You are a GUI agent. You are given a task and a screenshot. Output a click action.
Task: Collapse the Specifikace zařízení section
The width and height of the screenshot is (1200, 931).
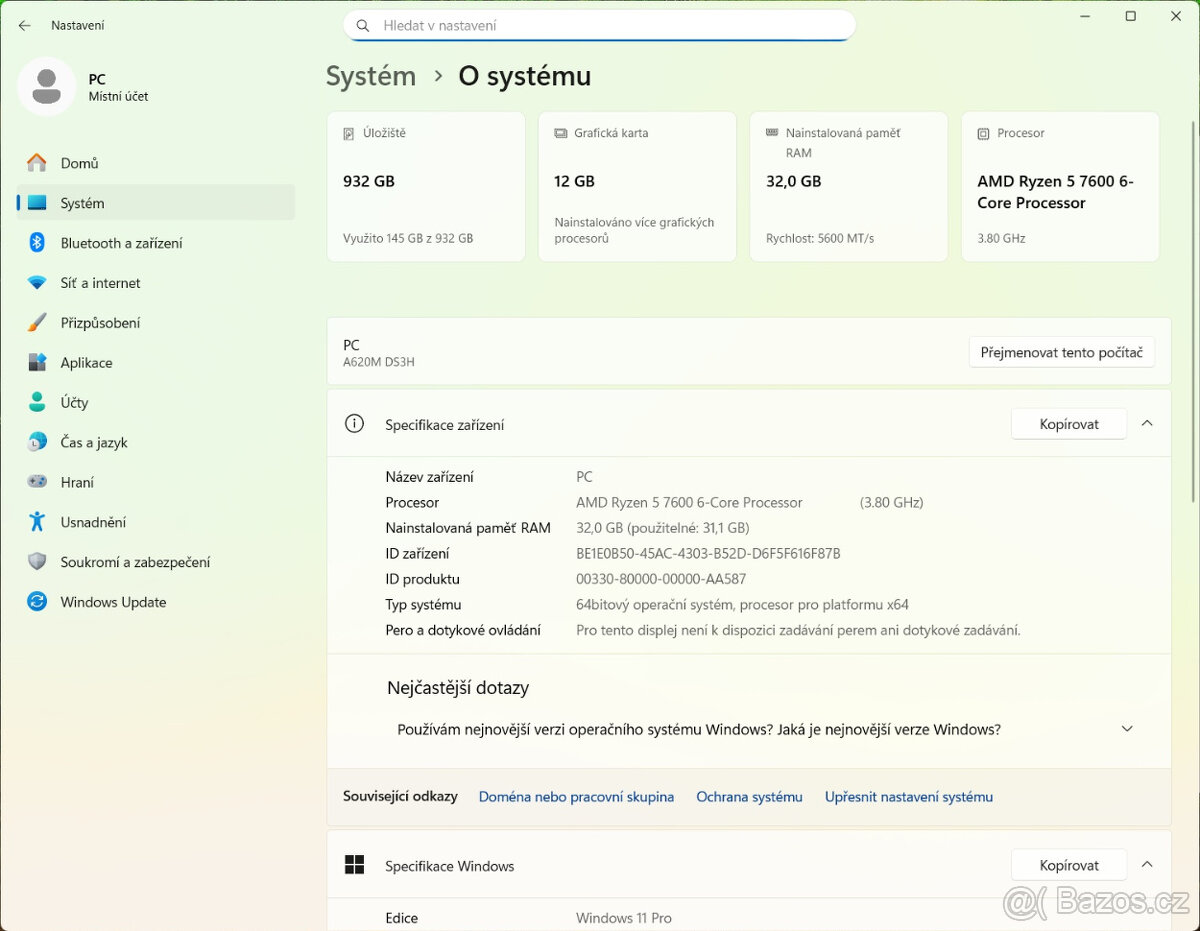(1147, 424)
